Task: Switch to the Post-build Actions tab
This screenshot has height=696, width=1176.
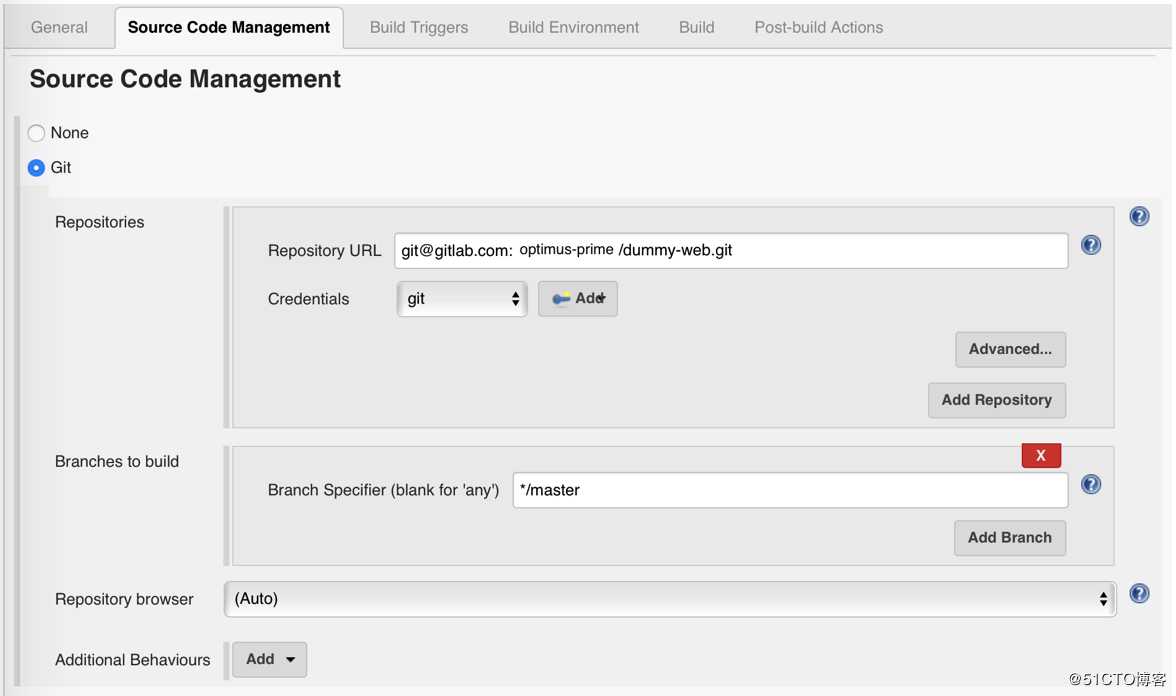Action: [818, 27]
